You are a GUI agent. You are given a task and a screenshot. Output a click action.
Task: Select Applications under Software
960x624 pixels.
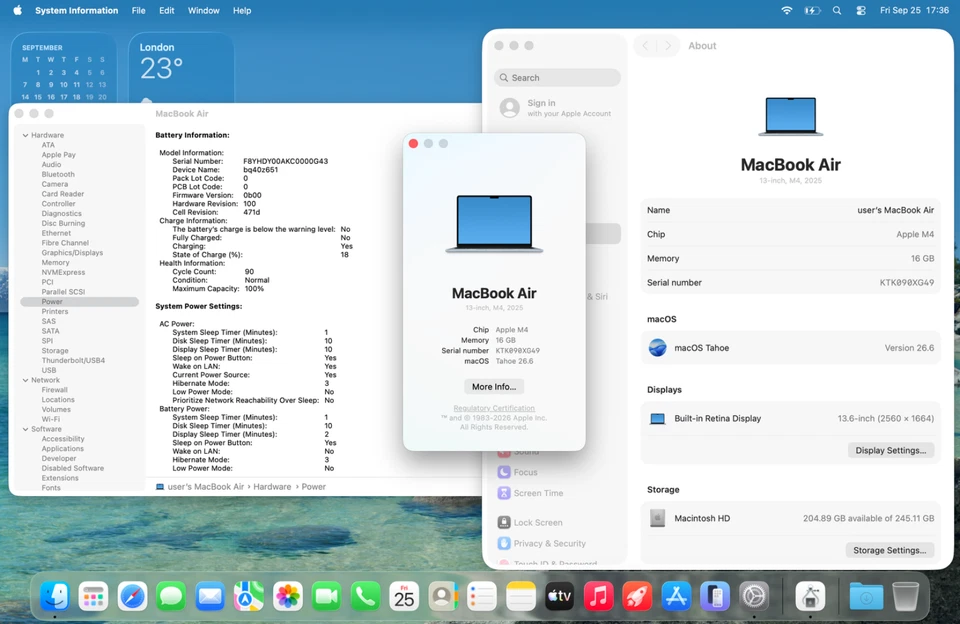tap(62, 449)
